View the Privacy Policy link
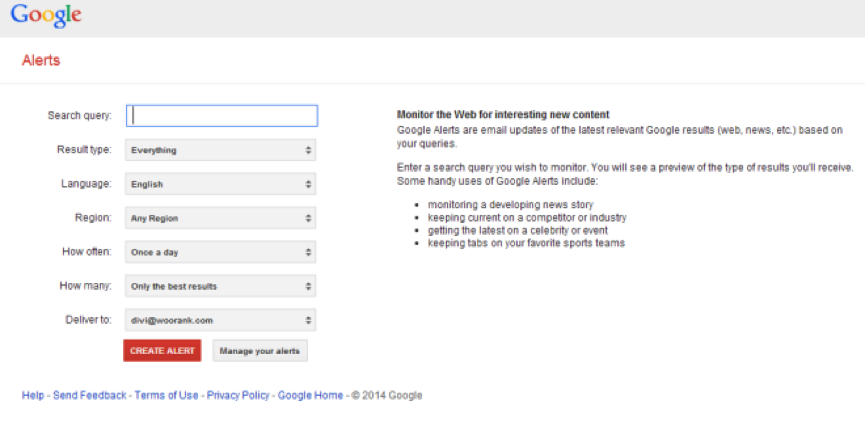 pyautogui.click(x=238, y=396)
